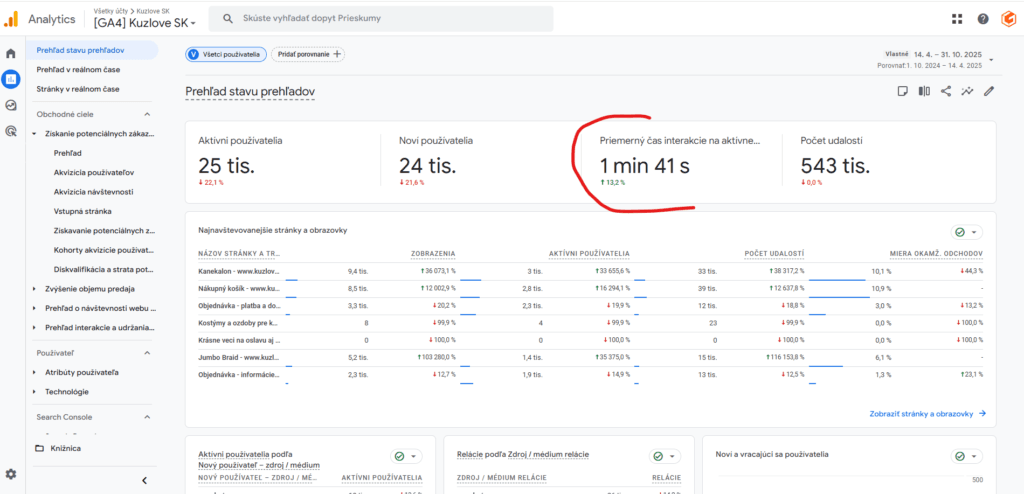Click the Knižnica folder icon
Viewport: 1024px width, 494px height.
pyautogui.click(x=39, y=448)
